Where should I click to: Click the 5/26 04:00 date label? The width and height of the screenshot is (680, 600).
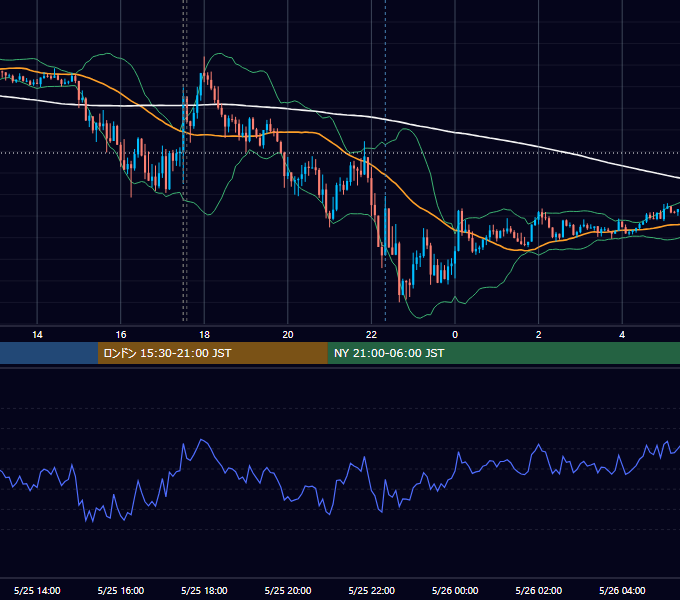622,590
